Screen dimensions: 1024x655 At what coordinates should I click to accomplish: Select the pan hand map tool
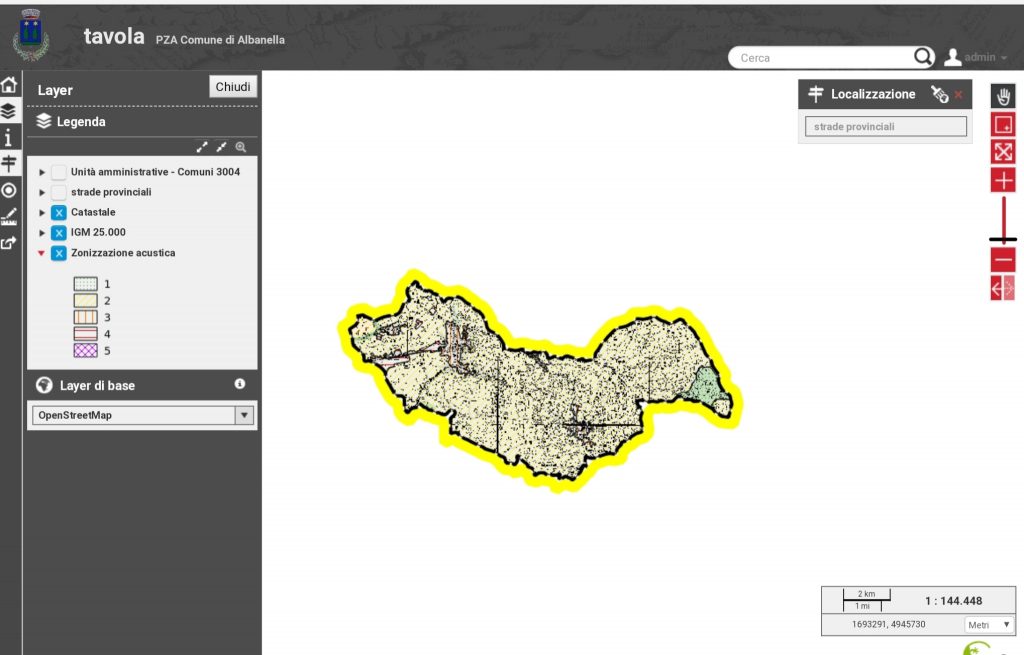[x=1003, y=97]
